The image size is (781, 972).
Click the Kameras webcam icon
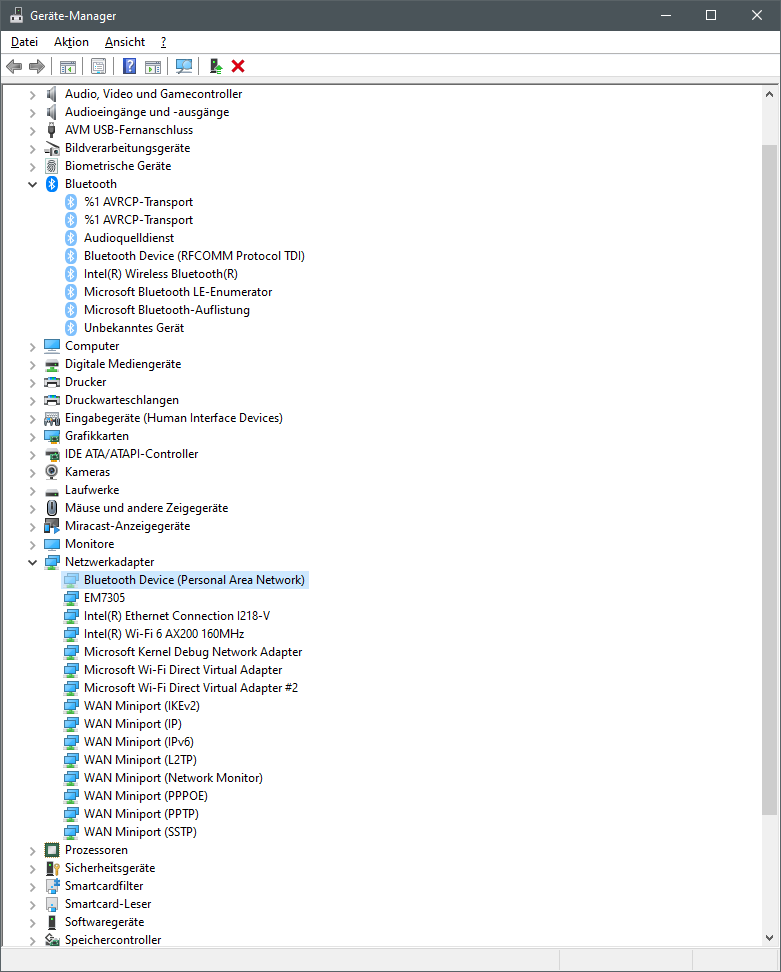click(52, 472)
